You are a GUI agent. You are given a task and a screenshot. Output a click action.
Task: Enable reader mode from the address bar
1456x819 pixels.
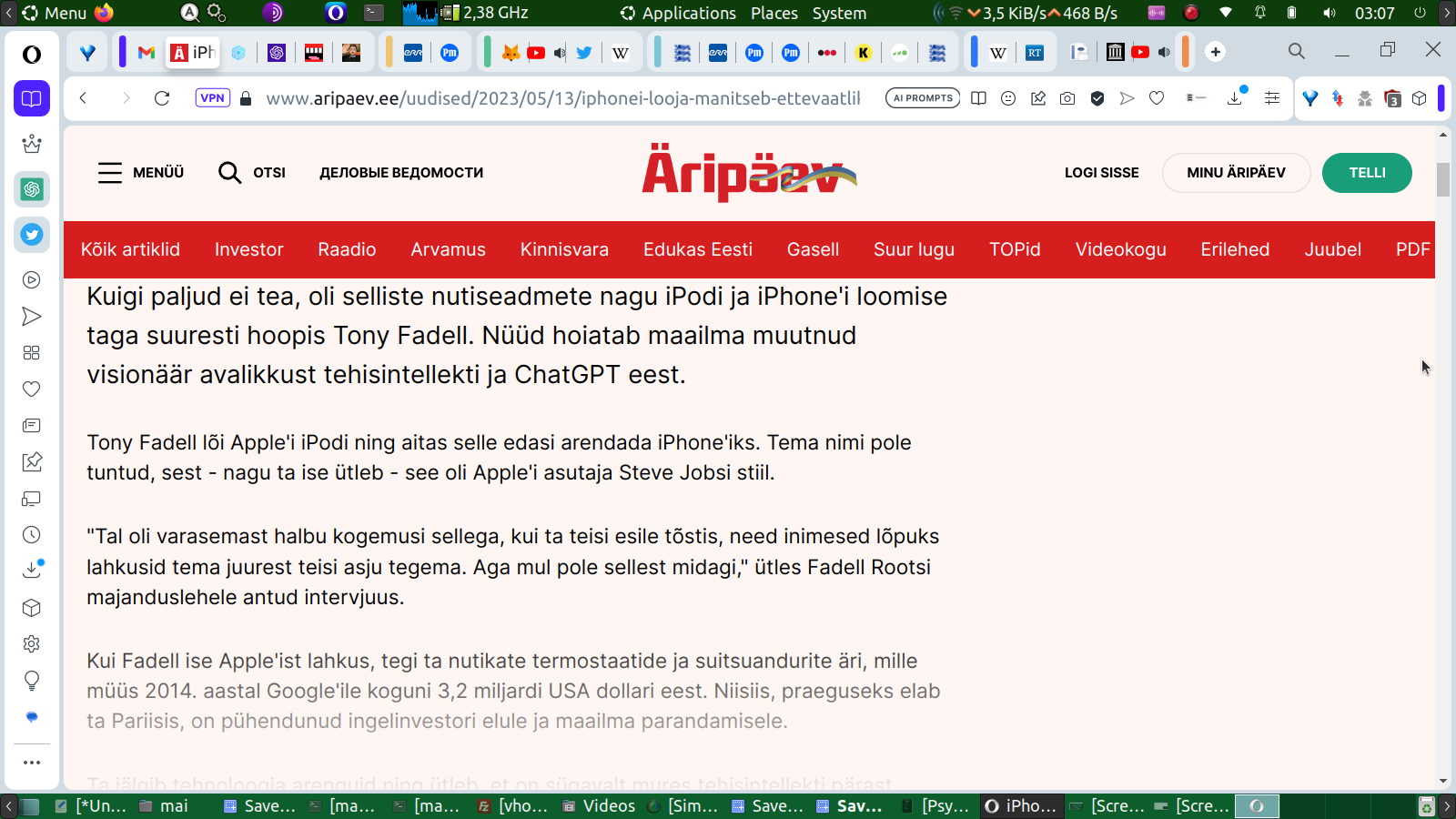[x=978, y=98]
